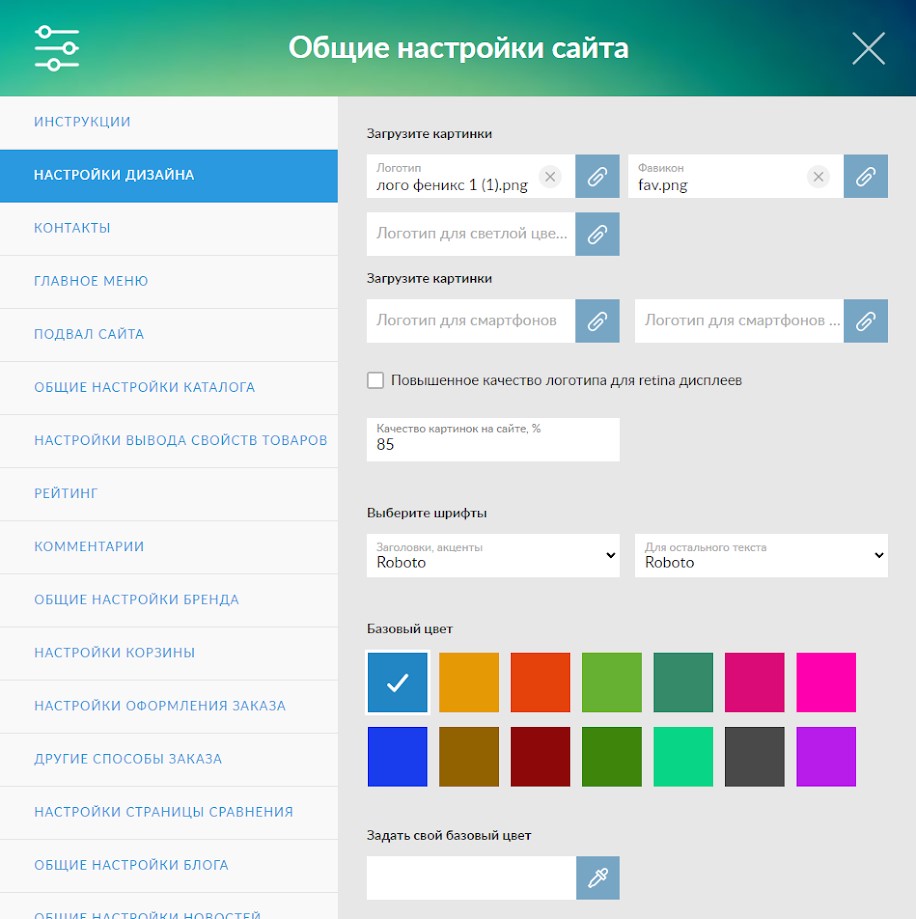916x919 pixels.
Task: Open the Для остального текста font dropdown
Action: pos(761,555)
